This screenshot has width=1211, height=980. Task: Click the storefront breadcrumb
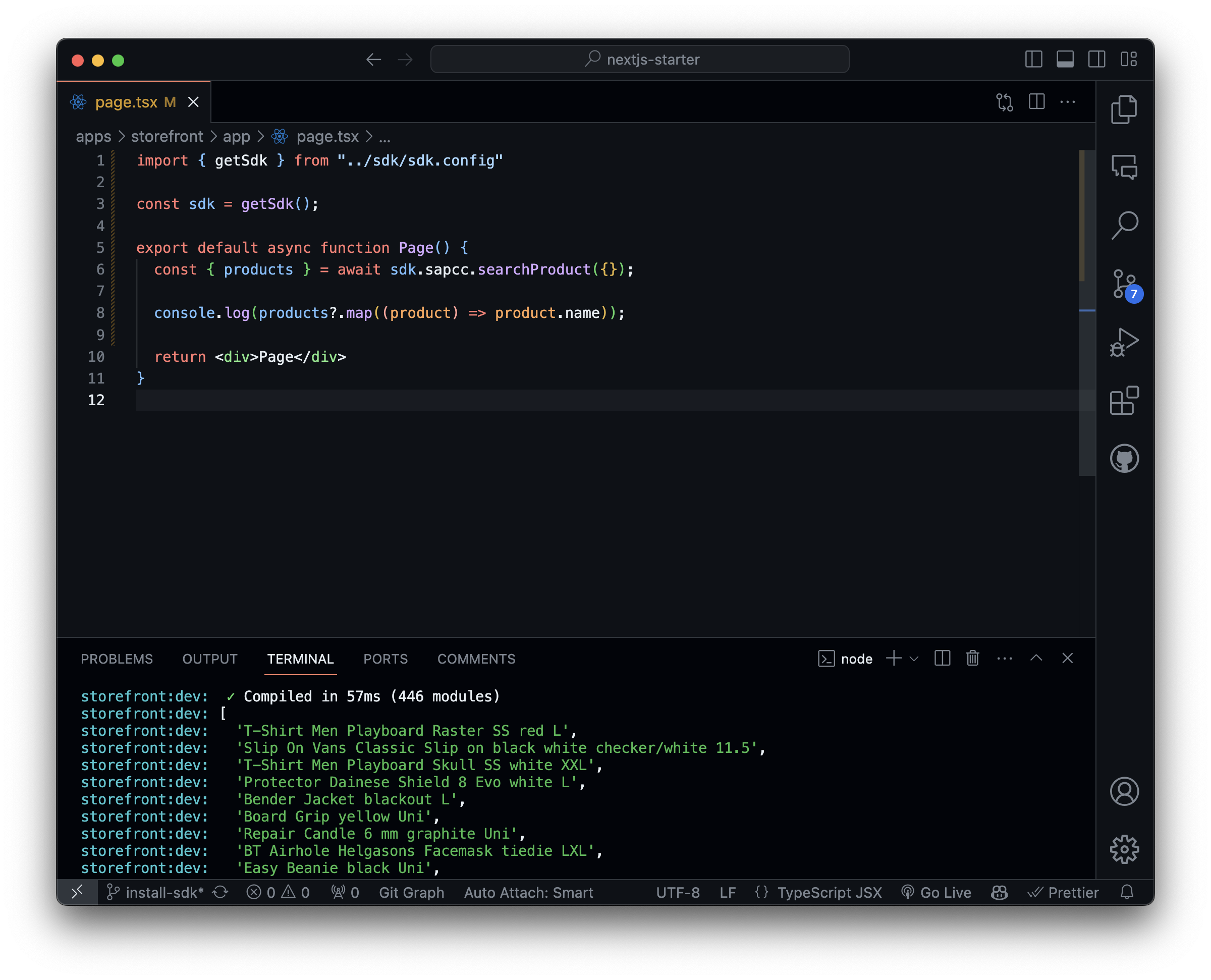[x=167, y=137]
